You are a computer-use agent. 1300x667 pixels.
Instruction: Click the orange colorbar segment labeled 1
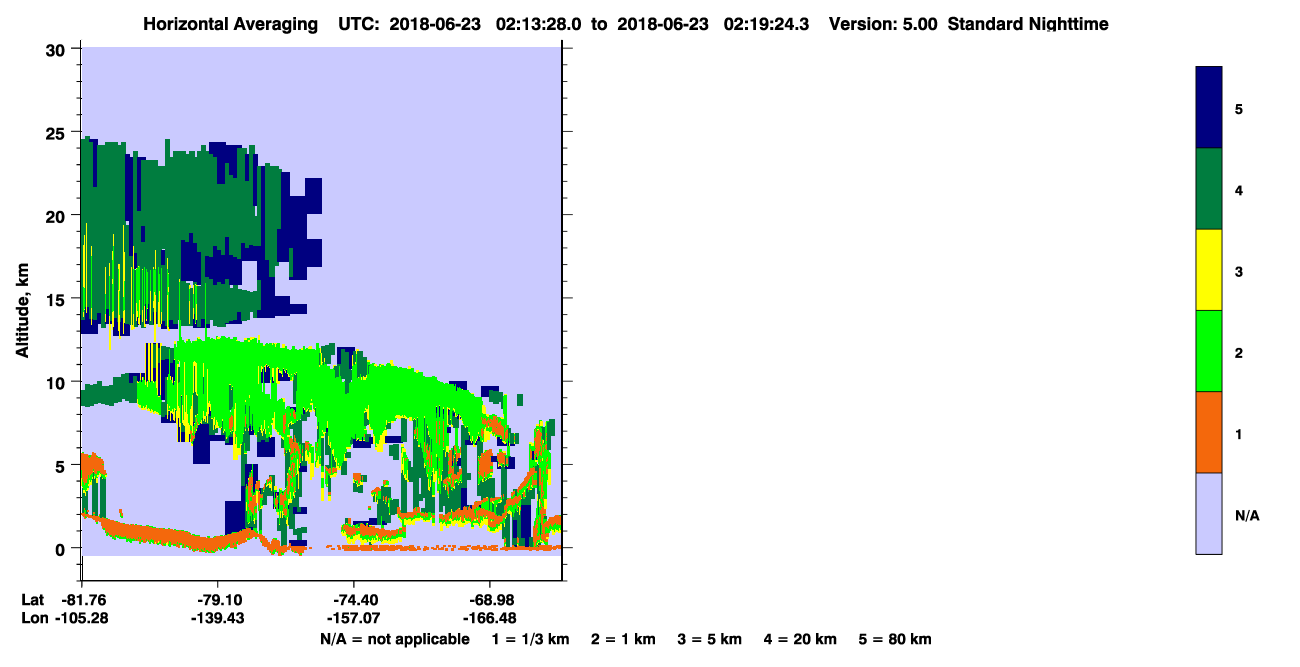[1209, 432]
